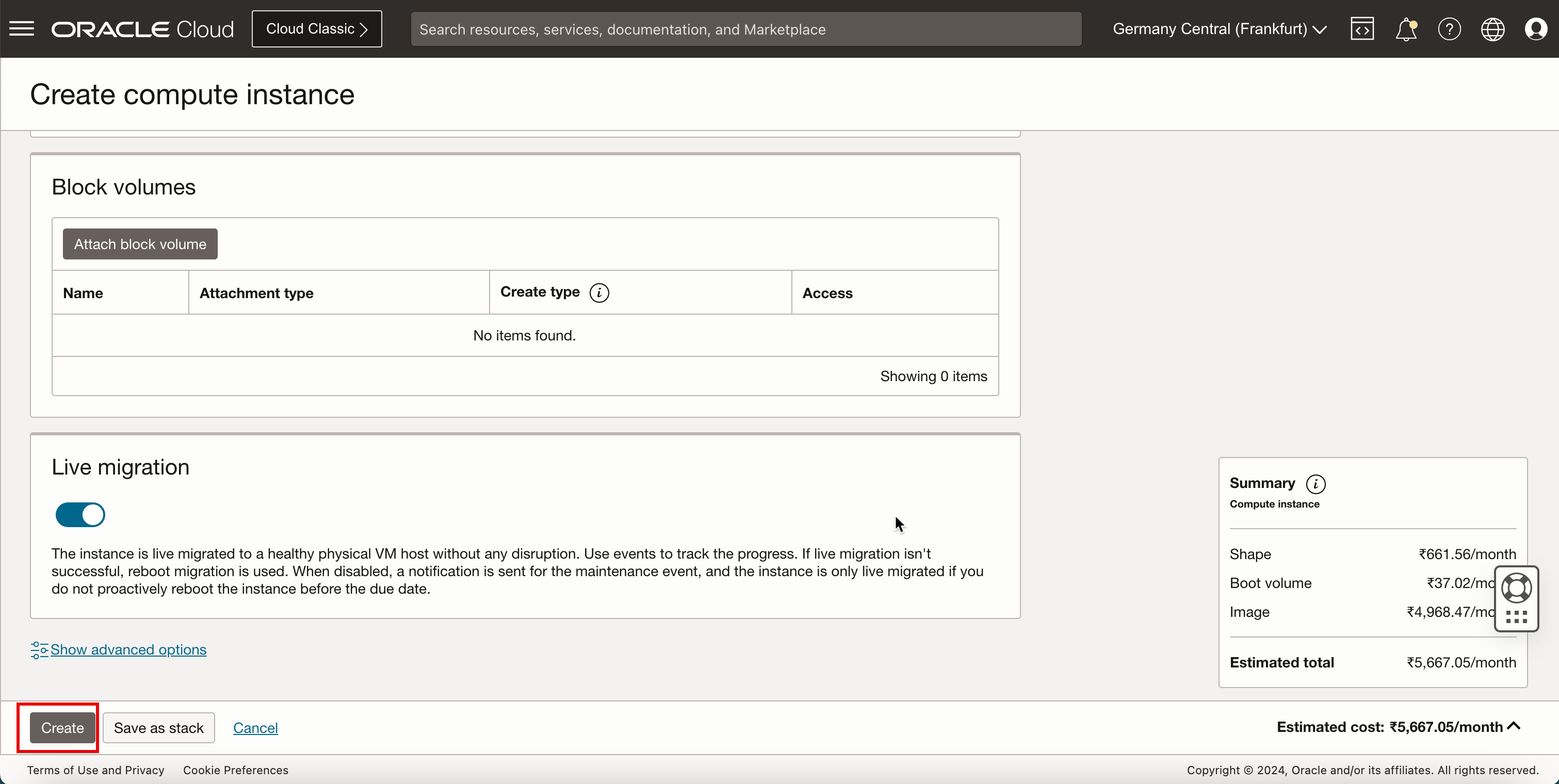Open Cloud Shell editor icon
1559x784 pixels.
(x=1362, y=29)
